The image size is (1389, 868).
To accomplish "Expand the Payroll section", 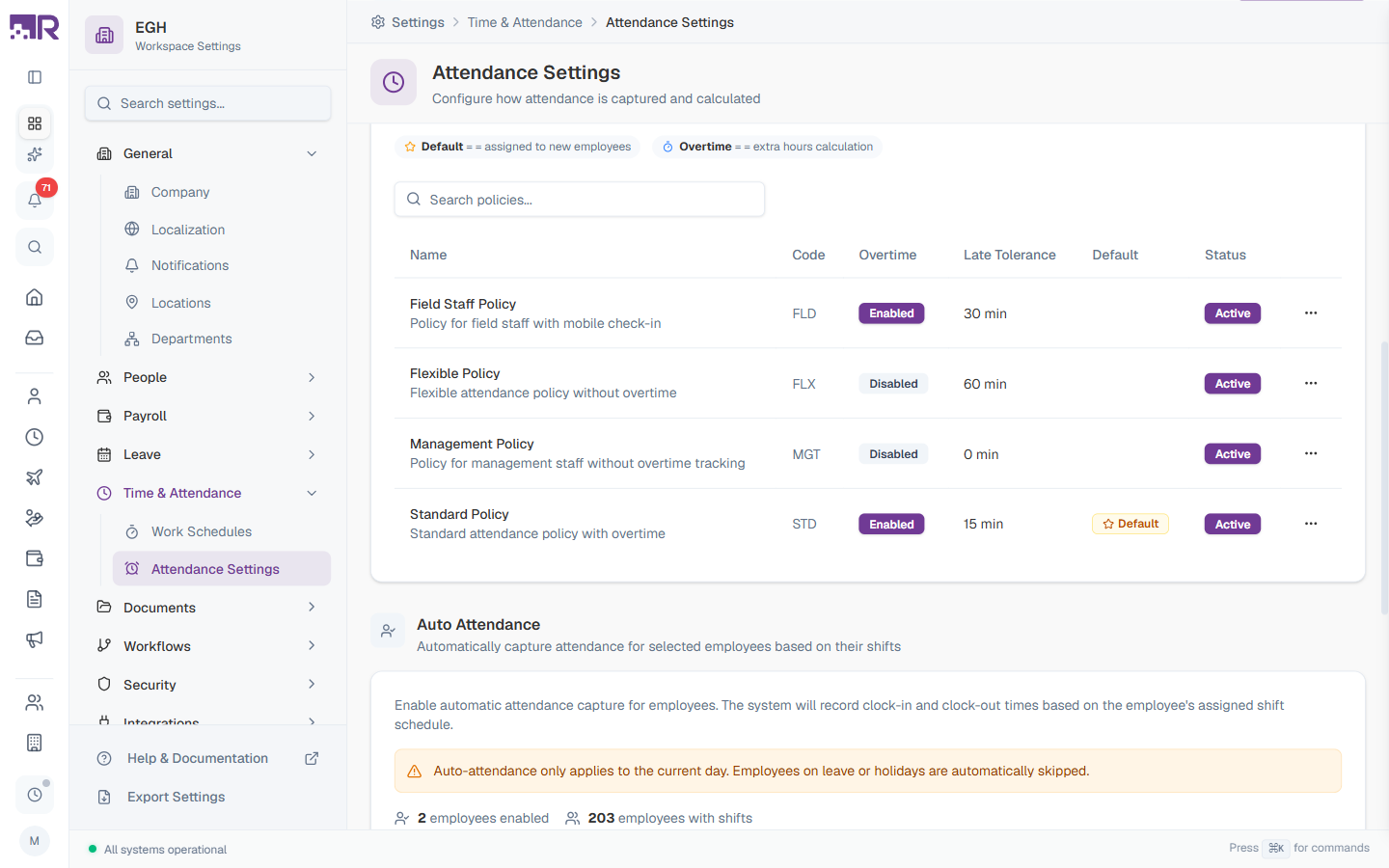I will tap(207, 416).
